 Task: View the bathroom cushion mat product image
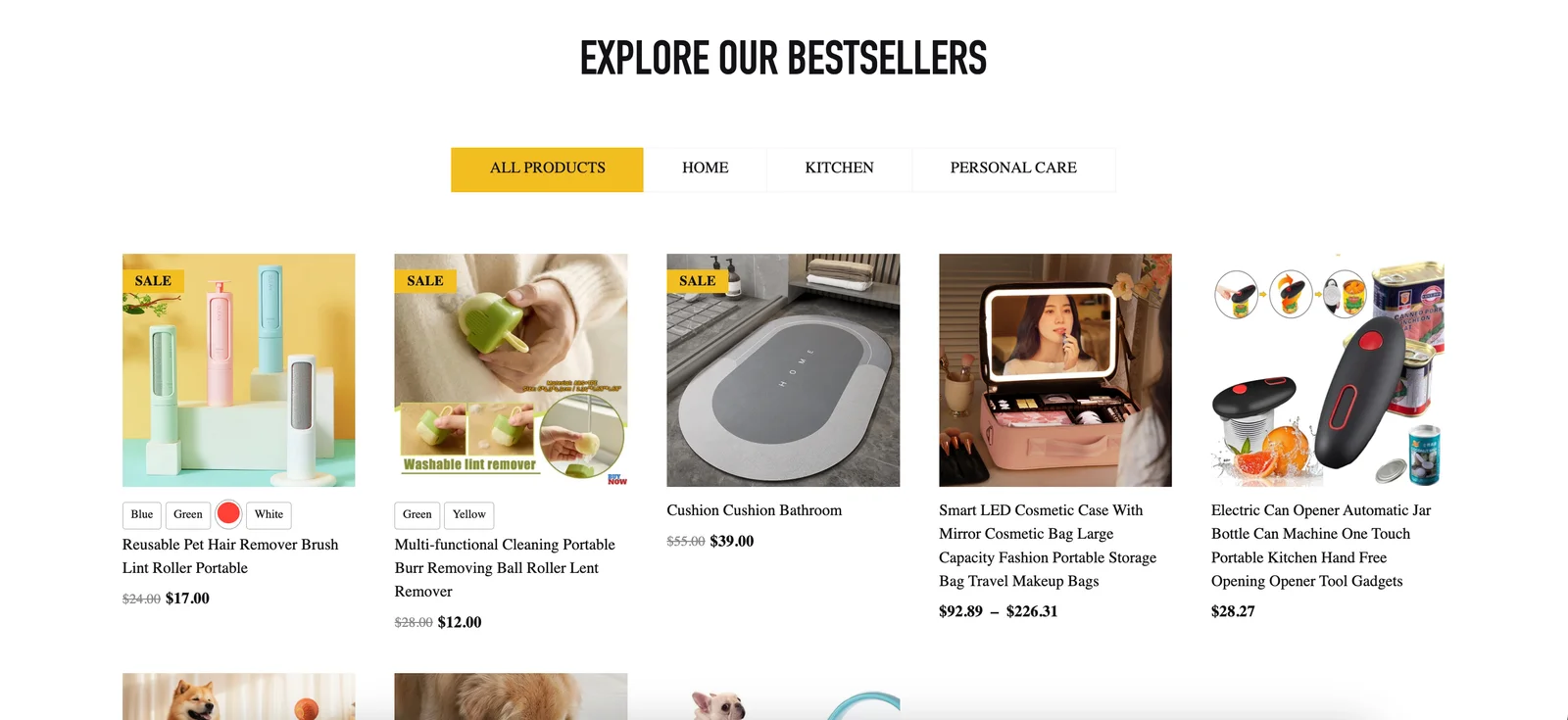tap(783, 370)
